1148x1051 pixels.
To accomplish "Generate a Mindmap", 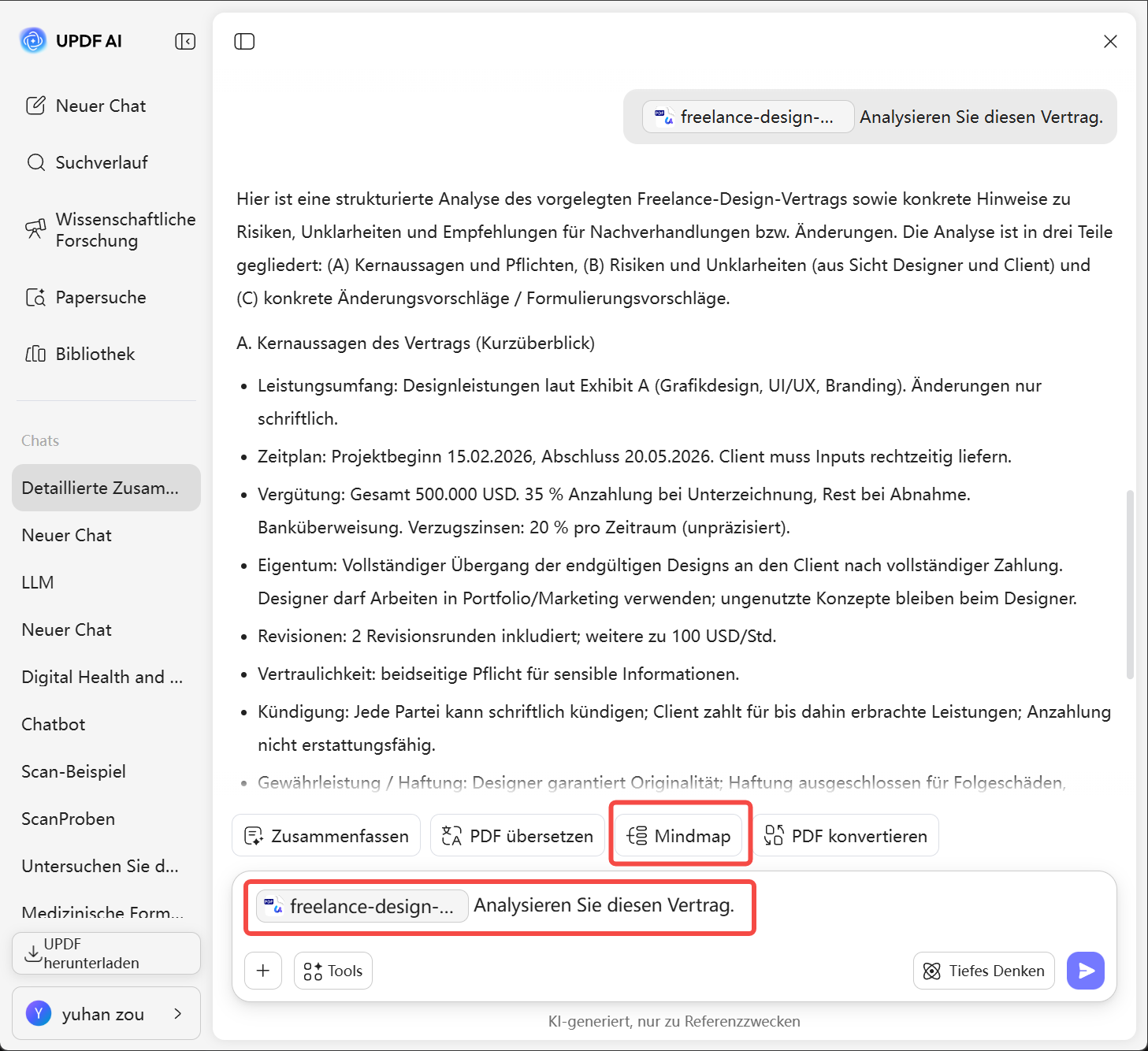I will click(679, 835).
